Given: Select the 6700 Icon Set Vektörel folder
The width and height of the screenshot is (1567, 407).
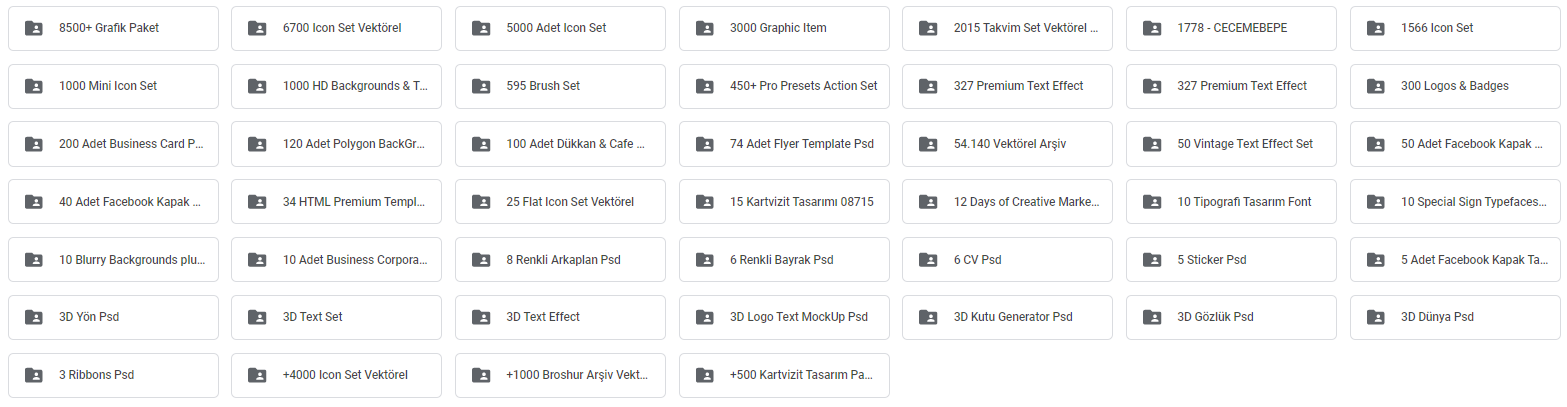Looking at the screenshot, I should (342, 28).
